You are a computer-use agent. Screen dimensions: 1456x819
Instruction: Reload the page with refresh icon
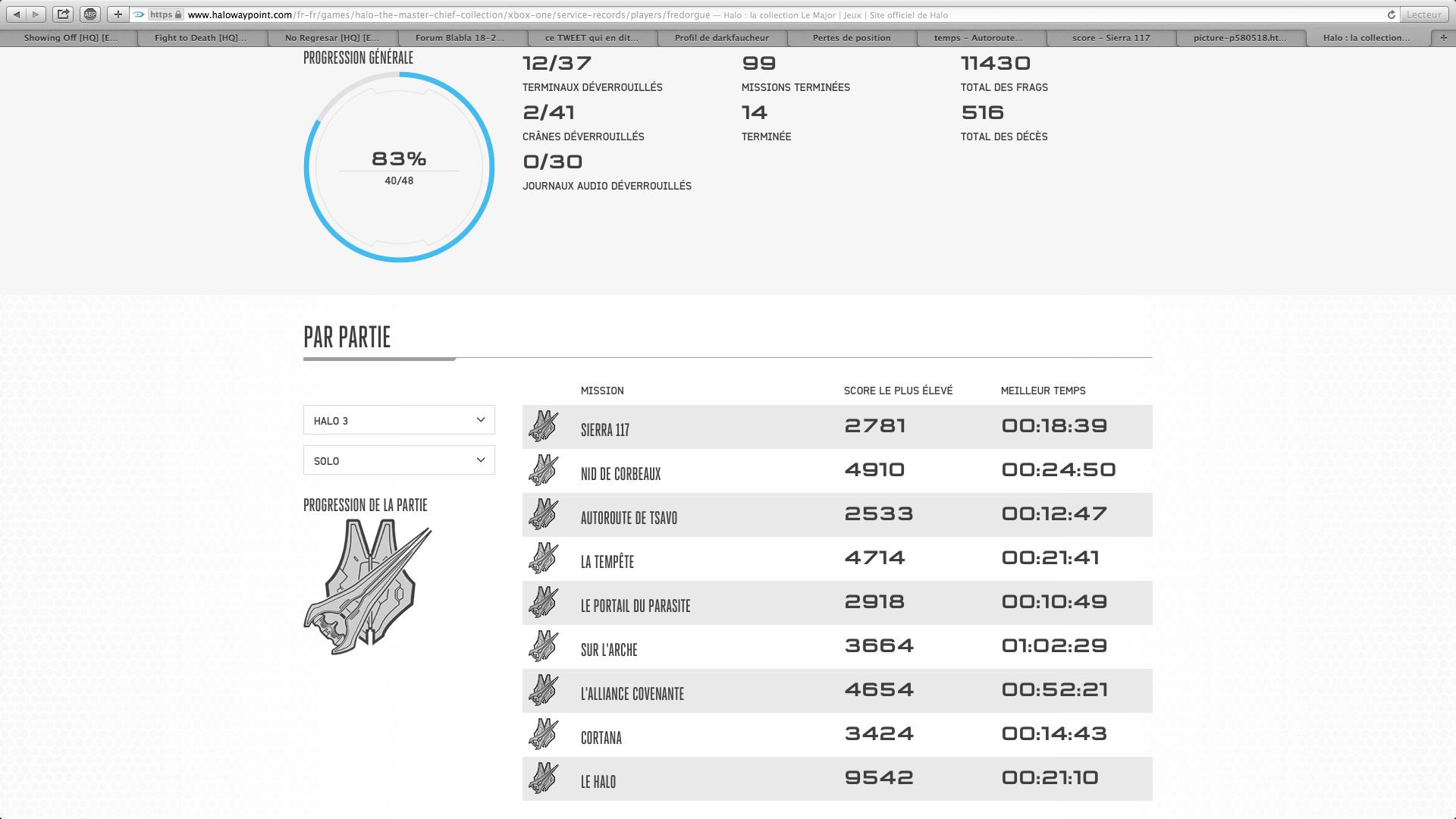[x=1391, y=14]
